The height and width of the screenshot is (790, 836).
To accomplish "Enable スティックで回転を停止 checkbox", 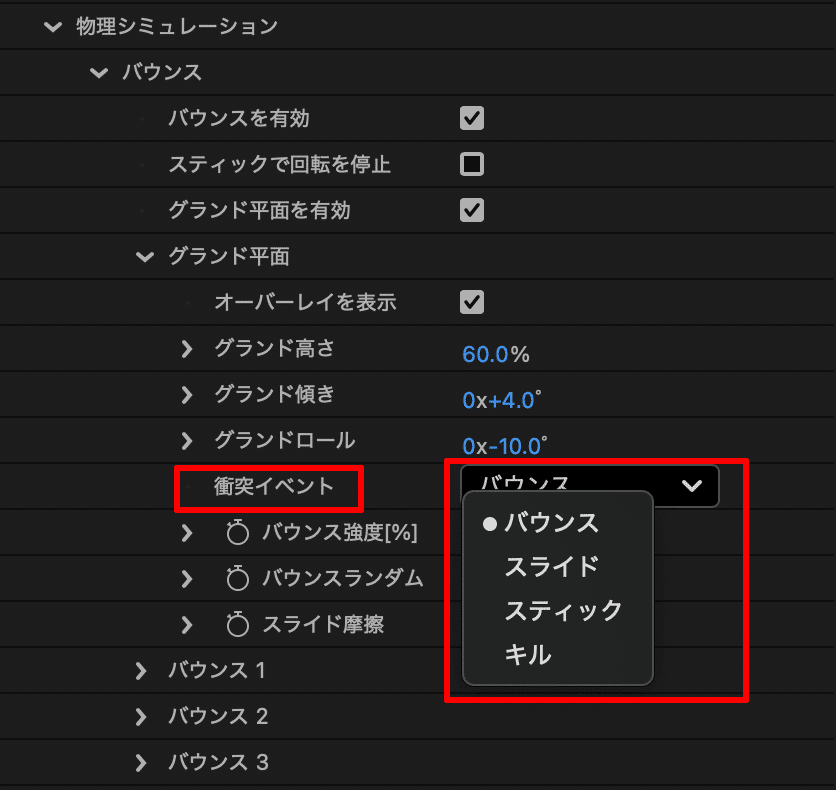I will (471, 164).
